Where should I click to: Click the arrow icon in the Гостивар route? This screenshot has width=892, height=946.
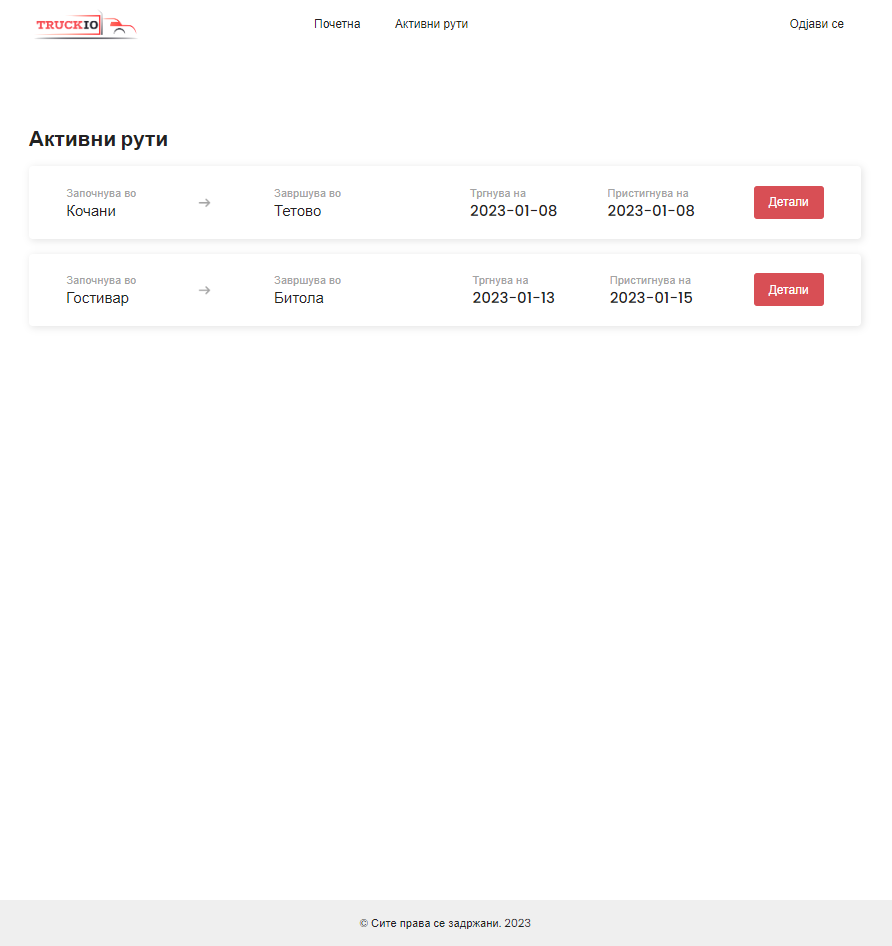click(204, 290)
